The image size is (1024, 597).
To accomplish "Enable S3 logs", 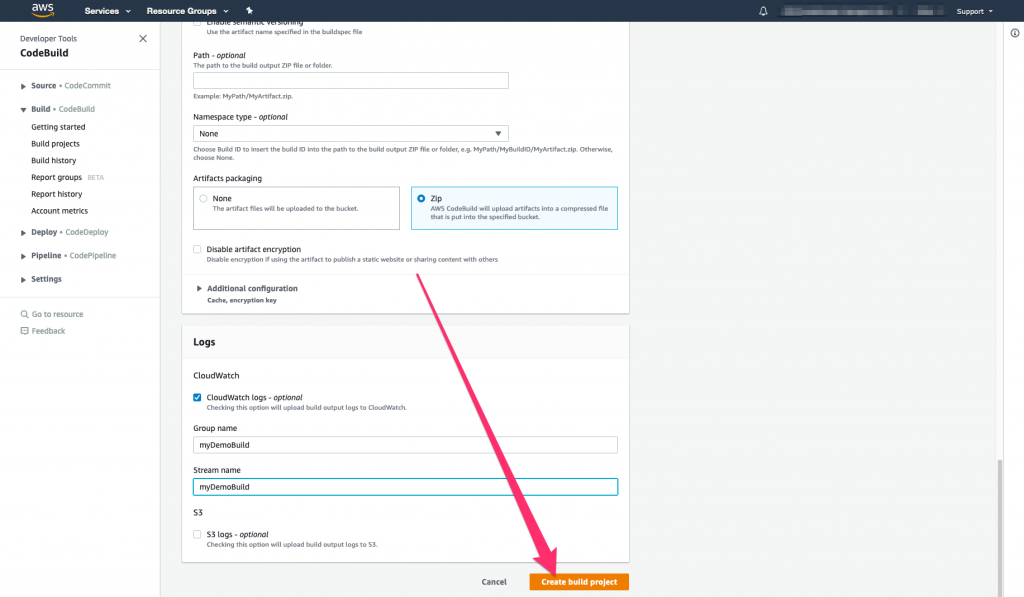I will coord(197,533).
